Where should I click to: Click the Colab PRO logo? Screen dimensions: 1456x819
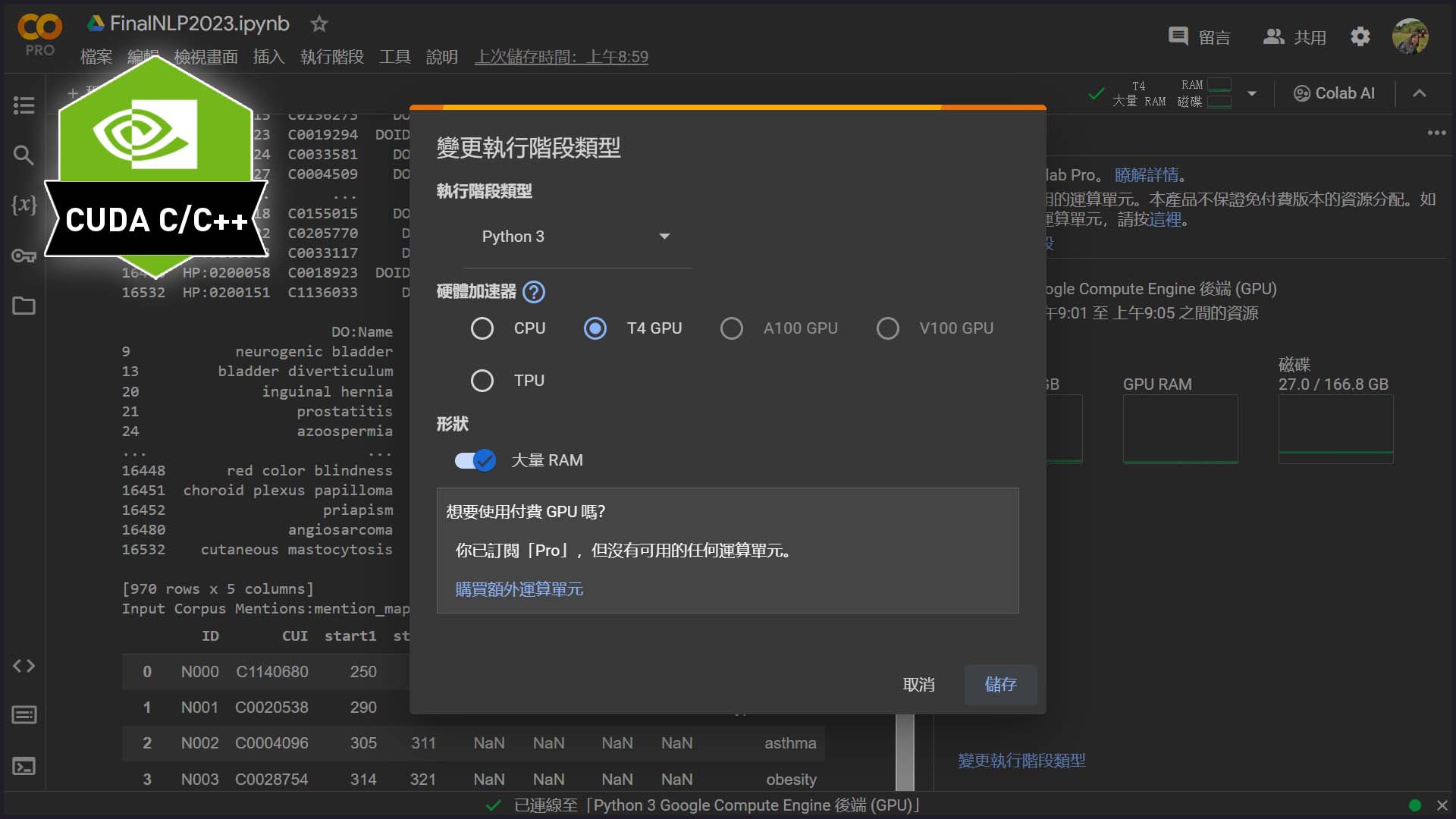tap(39, 35)
